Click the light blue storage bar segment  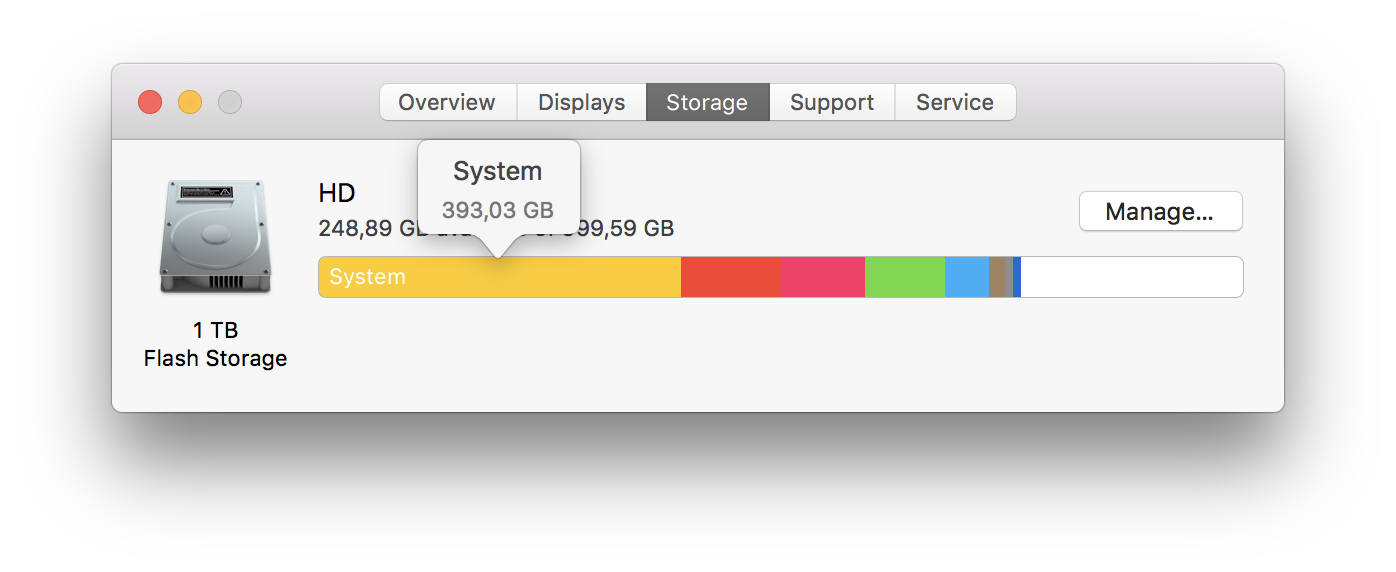(x=967, y=277)
